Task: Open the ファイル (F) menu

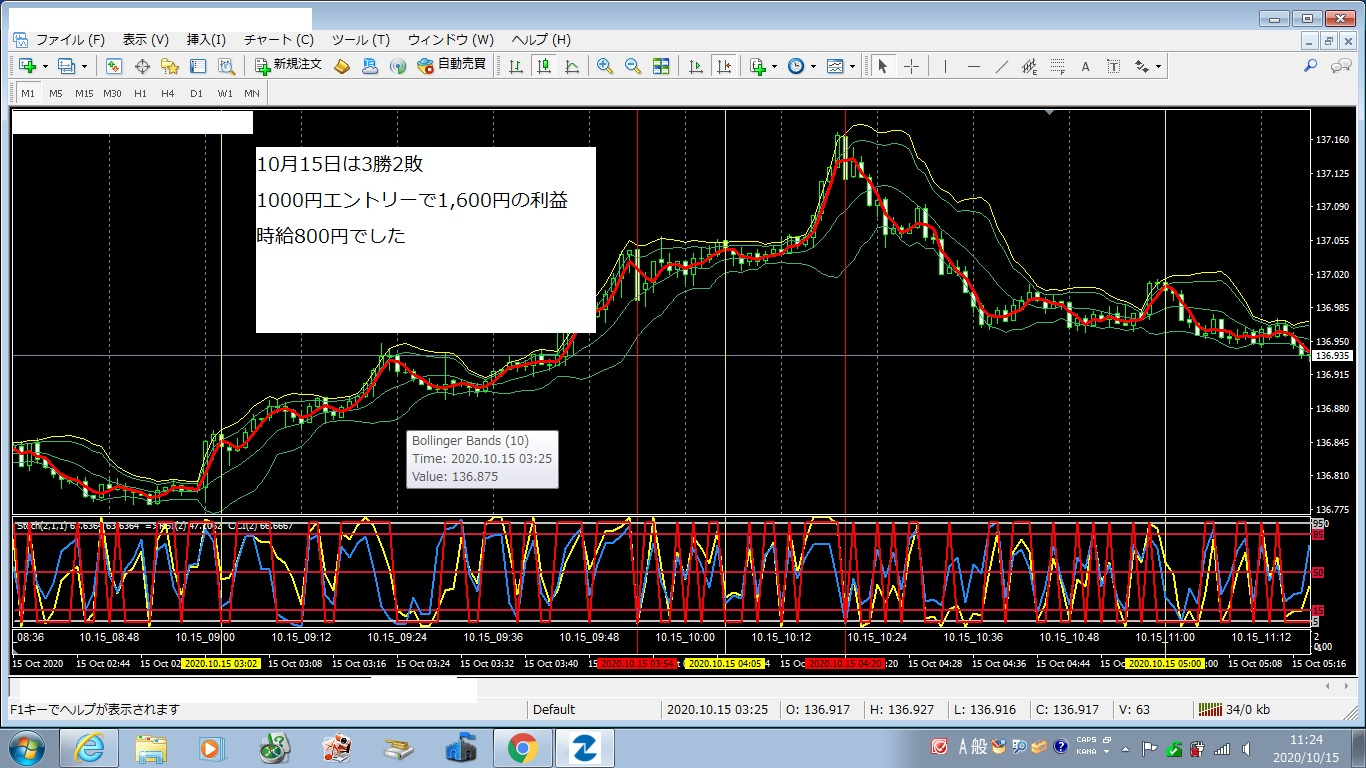Action: tap(70, 40)
